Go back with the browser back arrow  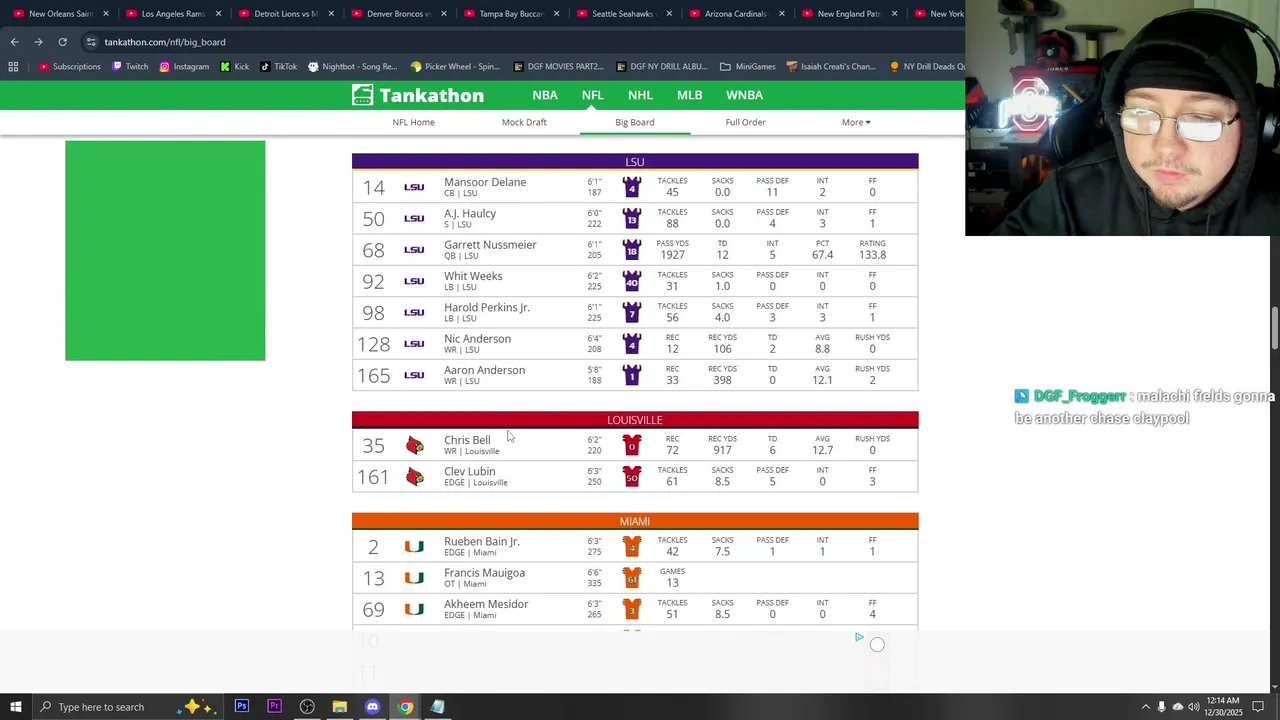coord(14,42)
